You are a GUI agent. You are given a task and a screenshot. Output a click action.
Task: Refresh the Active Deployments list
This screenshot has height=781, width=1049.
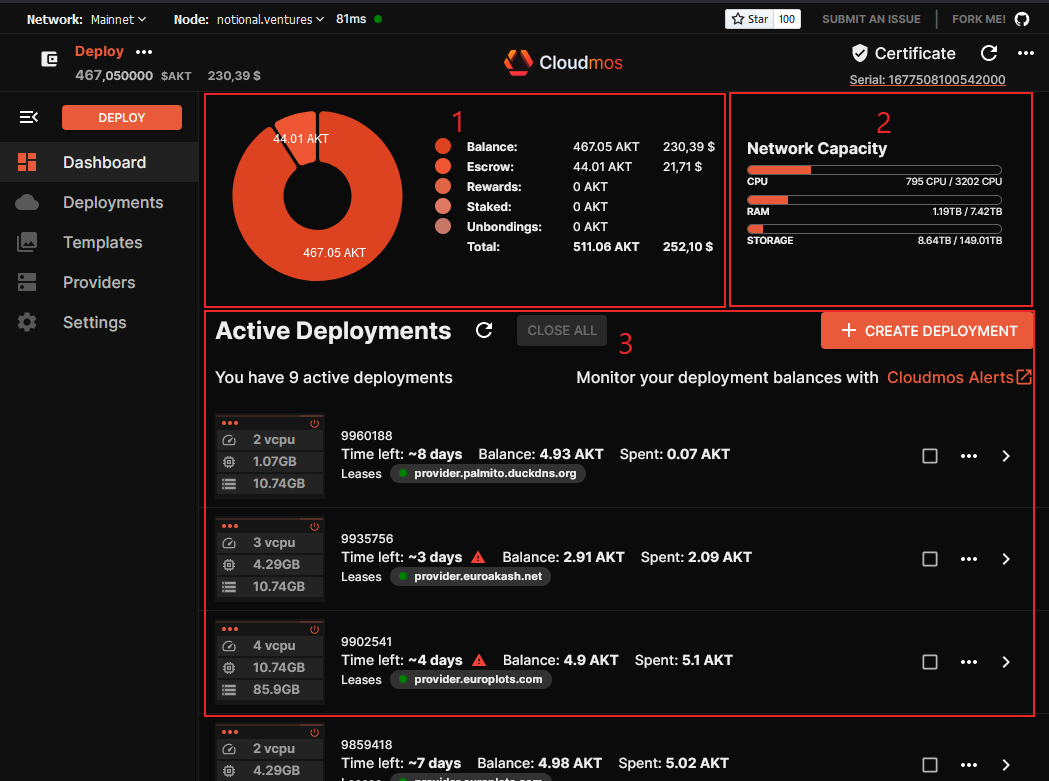pos(484,331)
